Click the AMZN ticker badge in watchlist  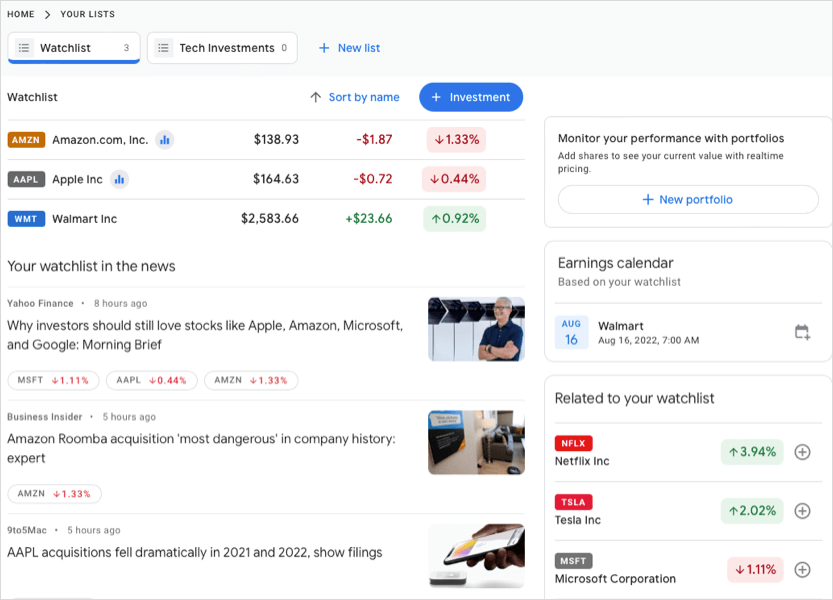(x=26, y=140)
